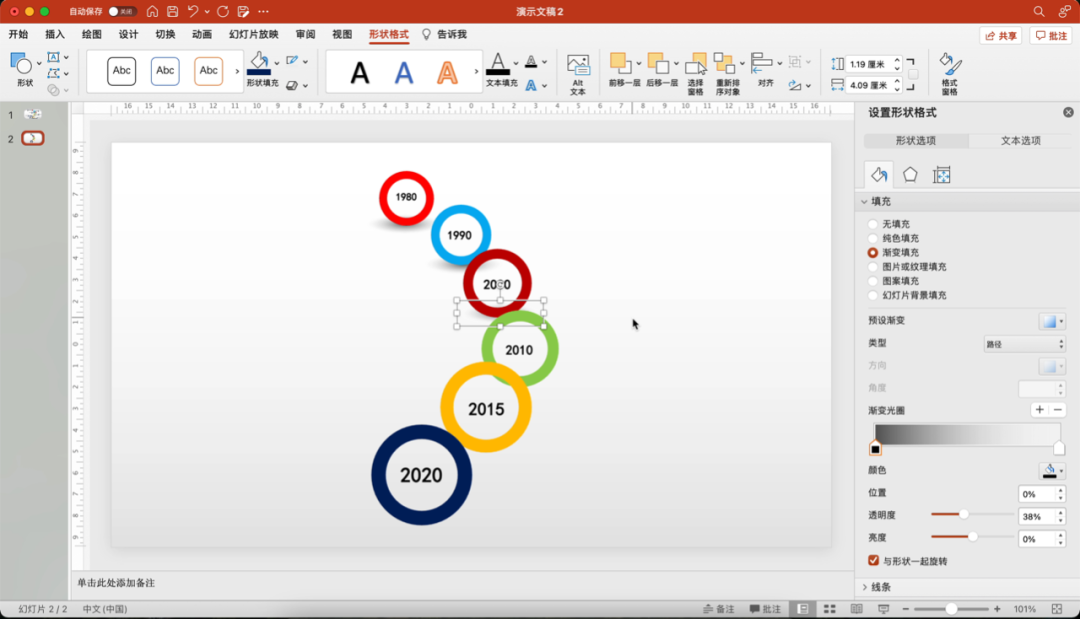
Task: Click the Shapes (形状) insert icon
Action: pos(21,65)
